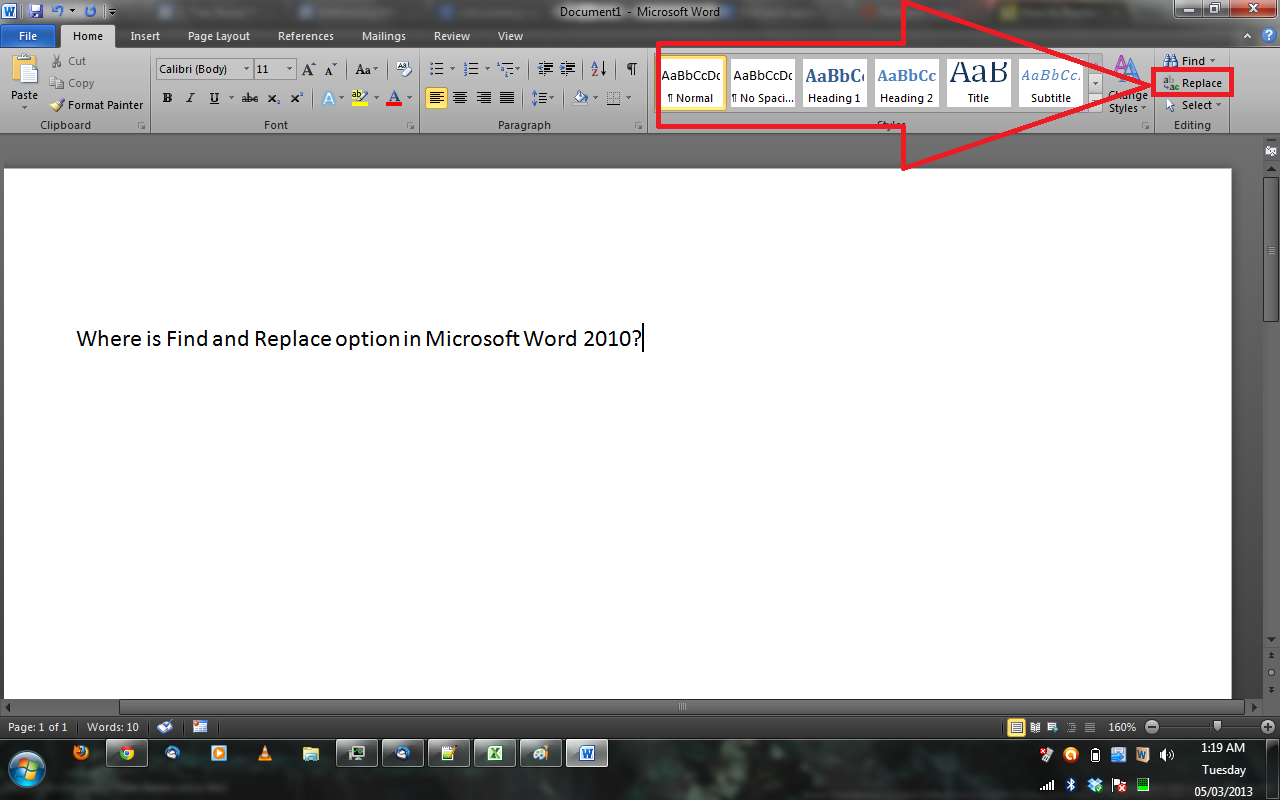Save the document from Quick Access Toolbar
The height and width of the screenshot is (800, 1280).
[36, 11]
